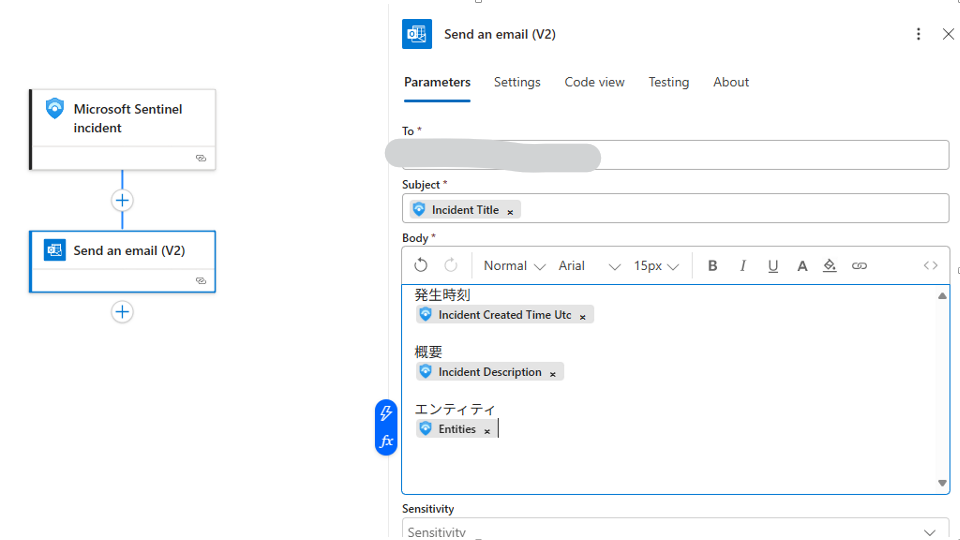This screenshot has height=540, width=960.
Task: Open the Send an email more options menu
Action: [x=918, y=34]
